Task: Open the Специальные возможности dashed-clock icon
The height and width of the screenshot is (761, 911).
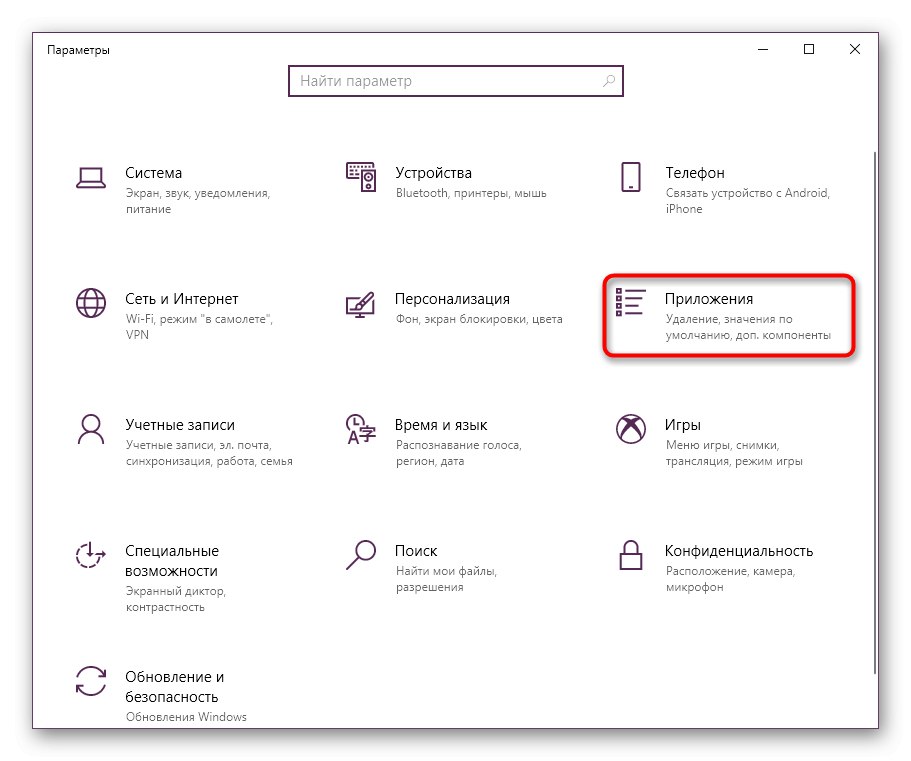Action: point(91,555)
